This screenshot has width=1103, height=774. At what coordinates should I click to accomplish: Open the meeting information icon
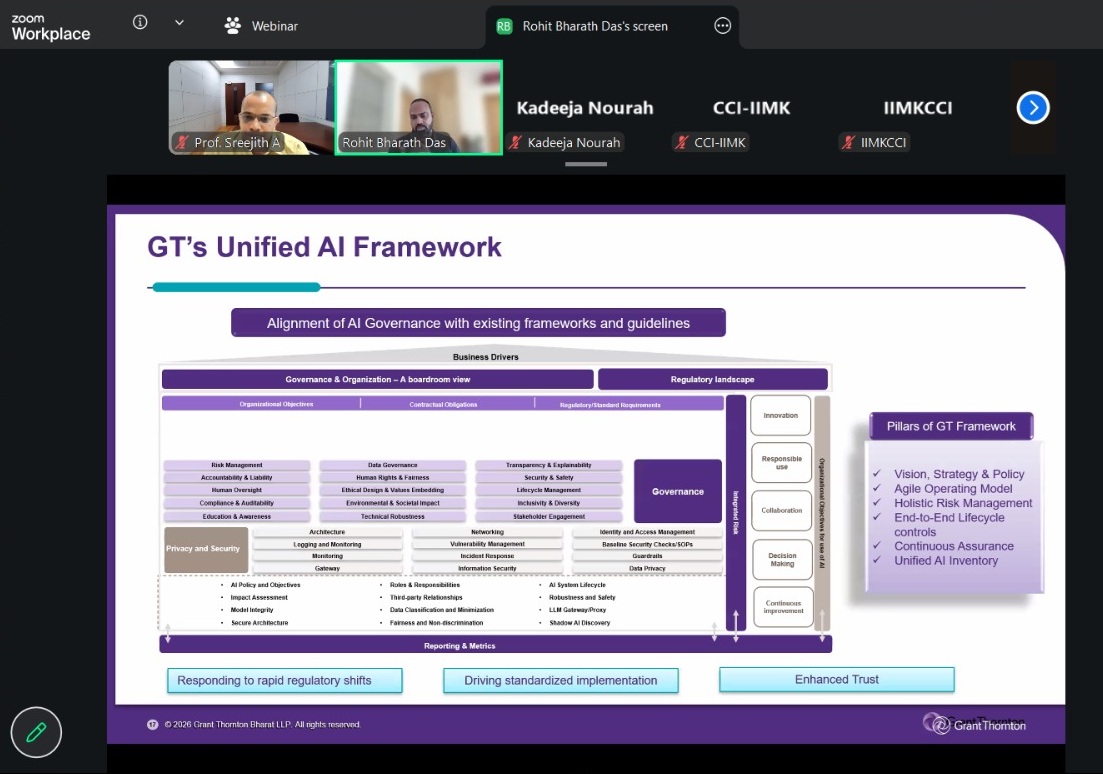140,23
